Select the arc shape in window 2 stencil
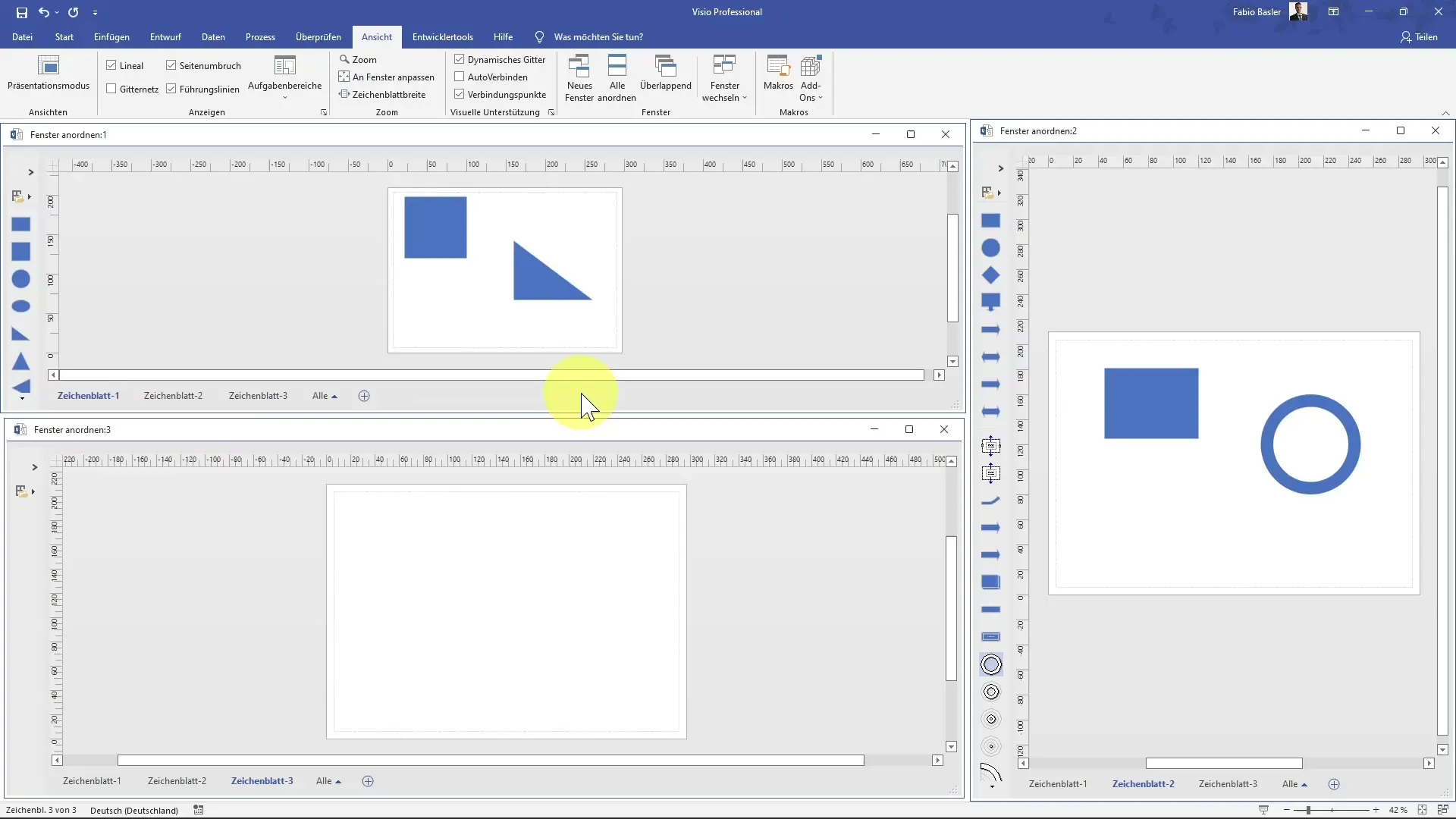Screen dimensions: 1456x819 tap(991, 773)
